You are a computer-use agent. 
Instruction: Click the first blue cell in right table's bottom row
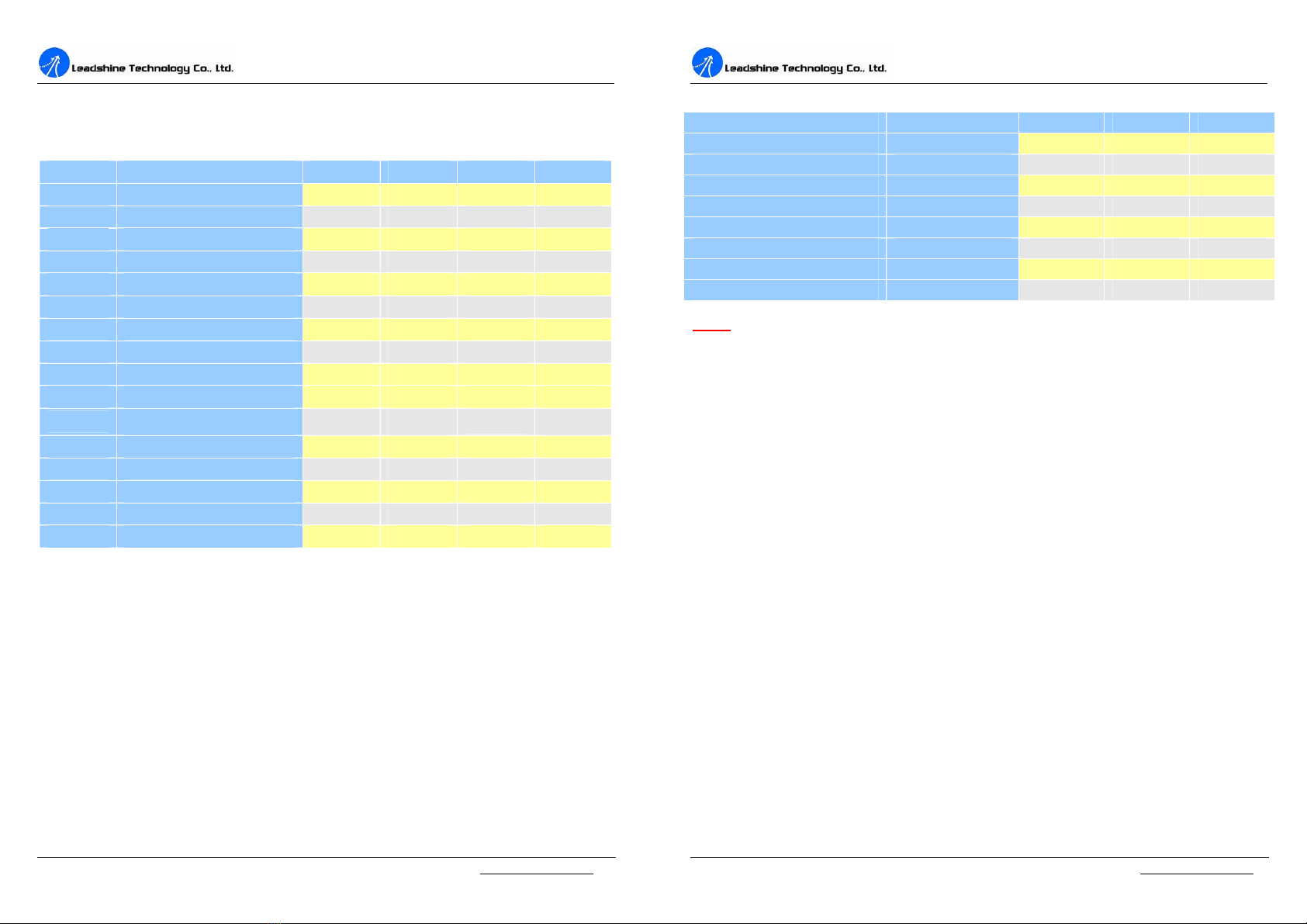(780, 289)
